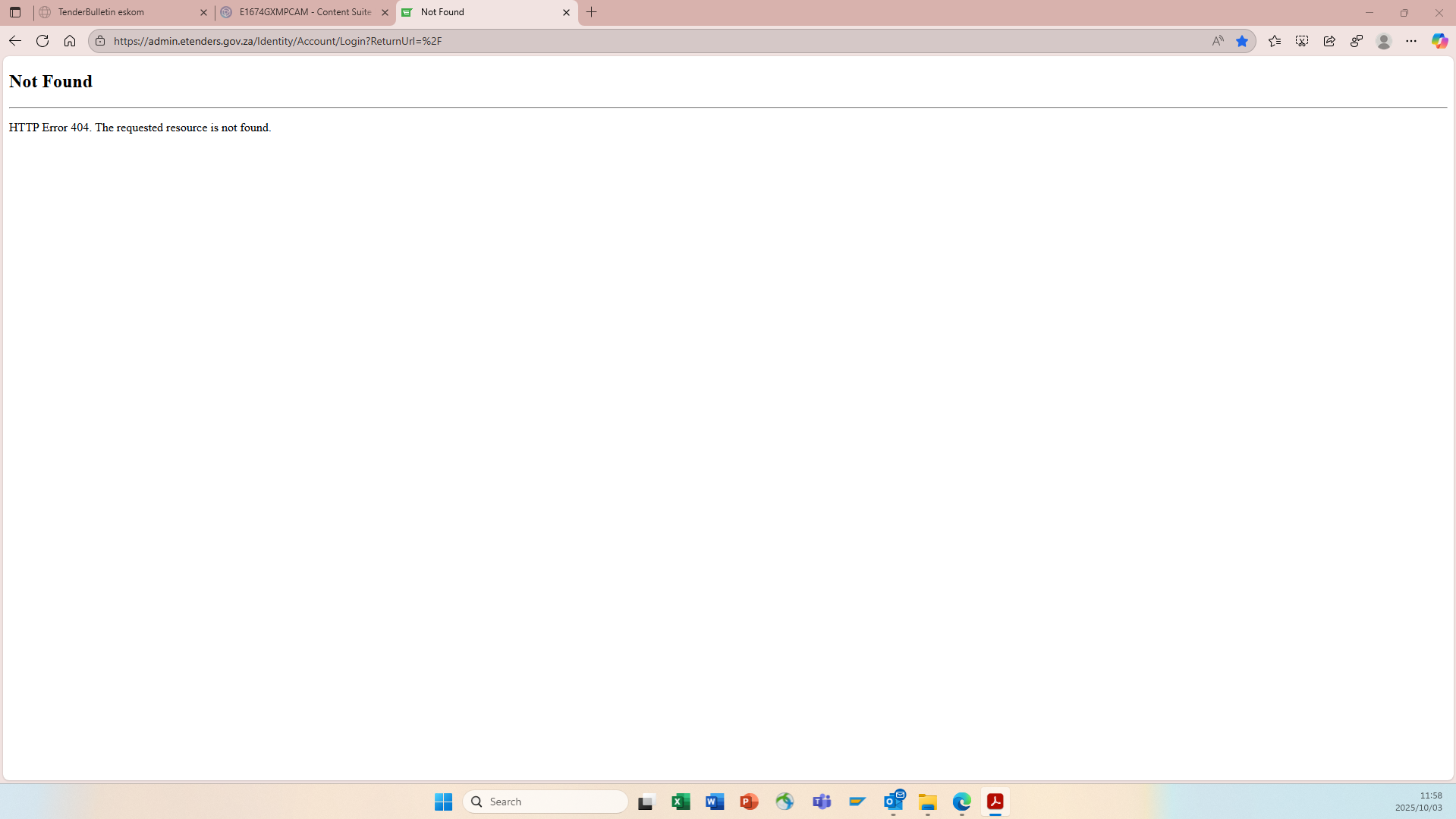Open the Copilot sidebar icon
The image size is (1456, 819).
(x=1439, y=41)
